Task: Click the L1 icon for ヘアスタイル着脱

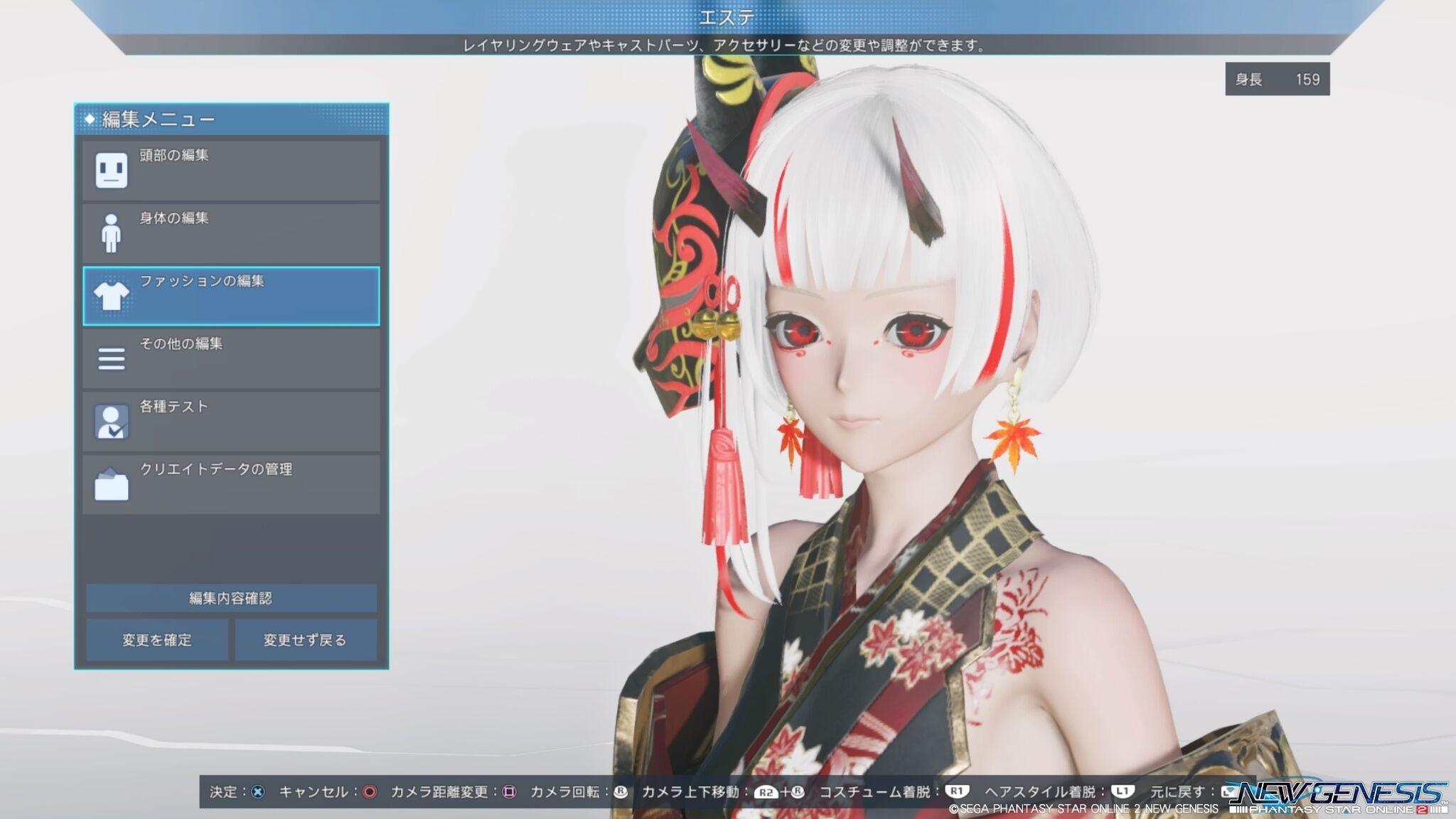Action: (x=1123, y=791)
